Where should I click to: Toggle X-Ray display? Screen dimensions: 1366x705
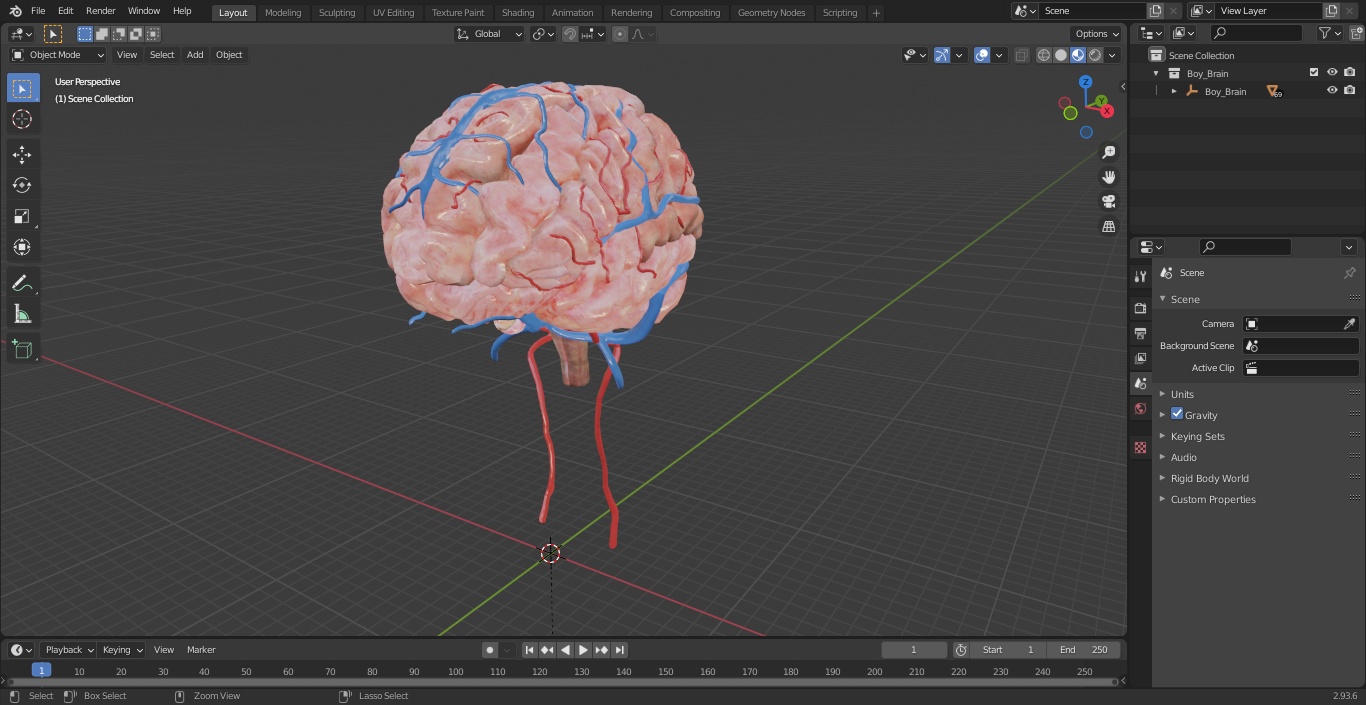point(1021,55)
